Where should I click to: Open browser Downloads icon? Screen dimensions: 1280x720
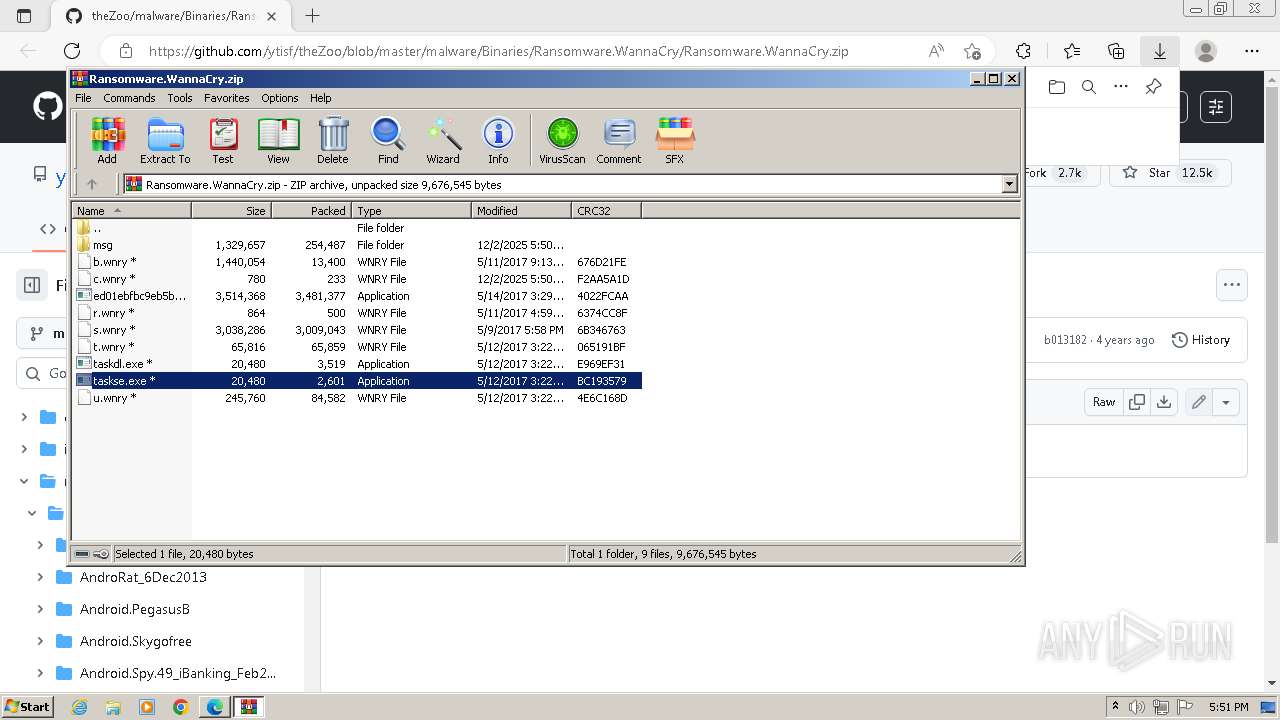[x=1160, y=51]
